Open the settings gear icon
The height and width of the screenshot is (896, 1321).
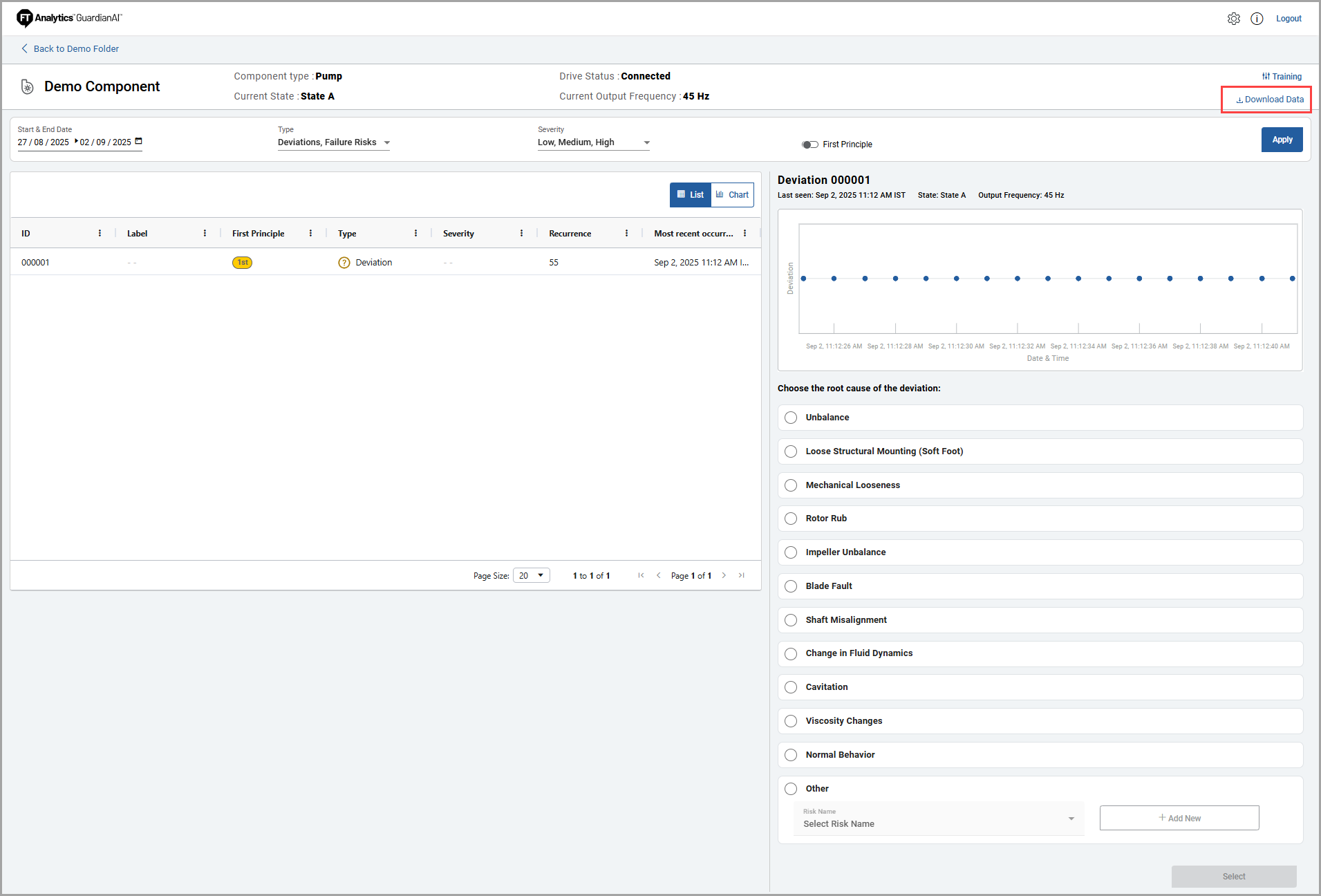(1233, 19)
